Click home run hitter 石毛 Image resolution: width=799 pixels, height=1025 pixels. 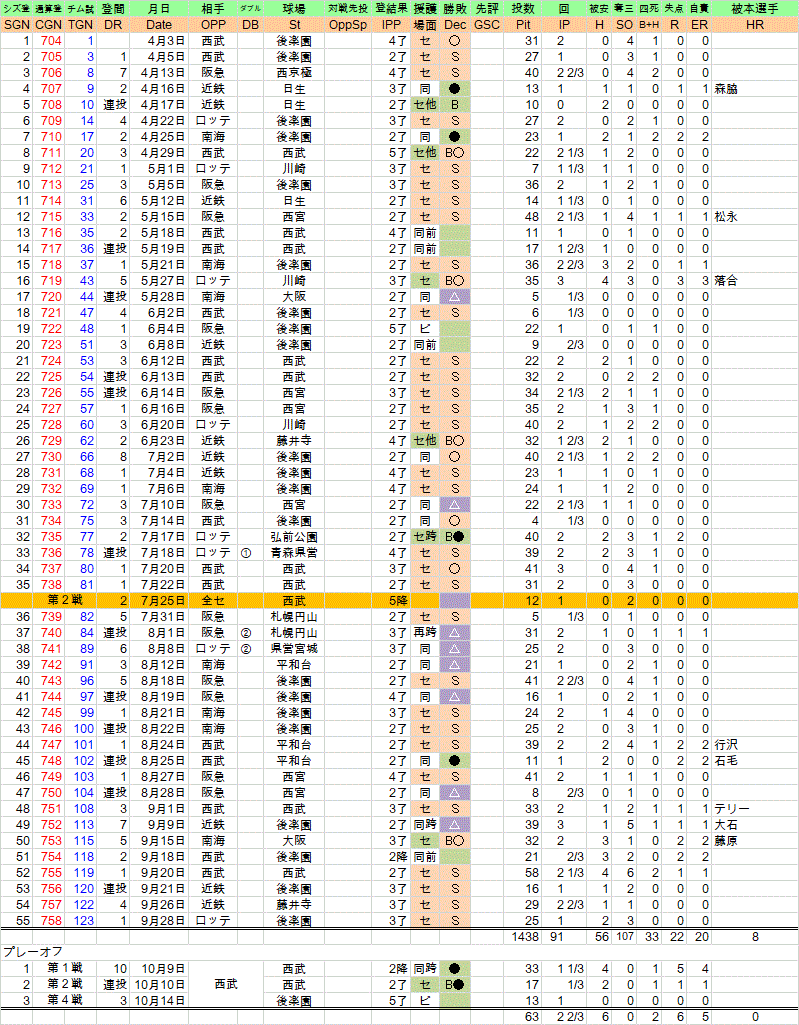pos(726,760)
